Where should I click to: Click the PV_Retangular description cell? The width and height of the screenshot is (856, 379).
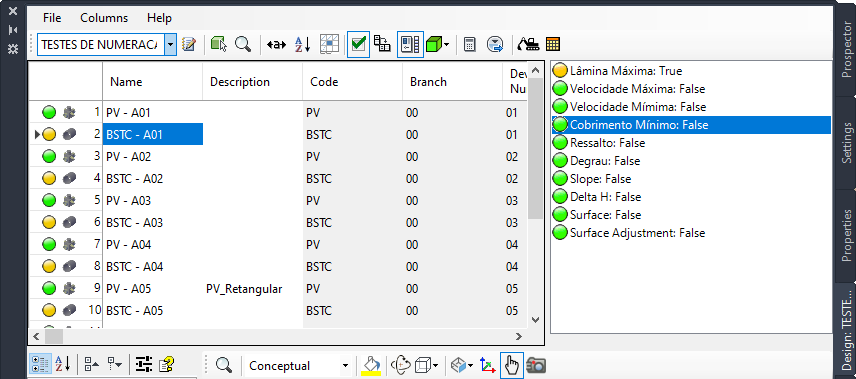coord(253,288)
